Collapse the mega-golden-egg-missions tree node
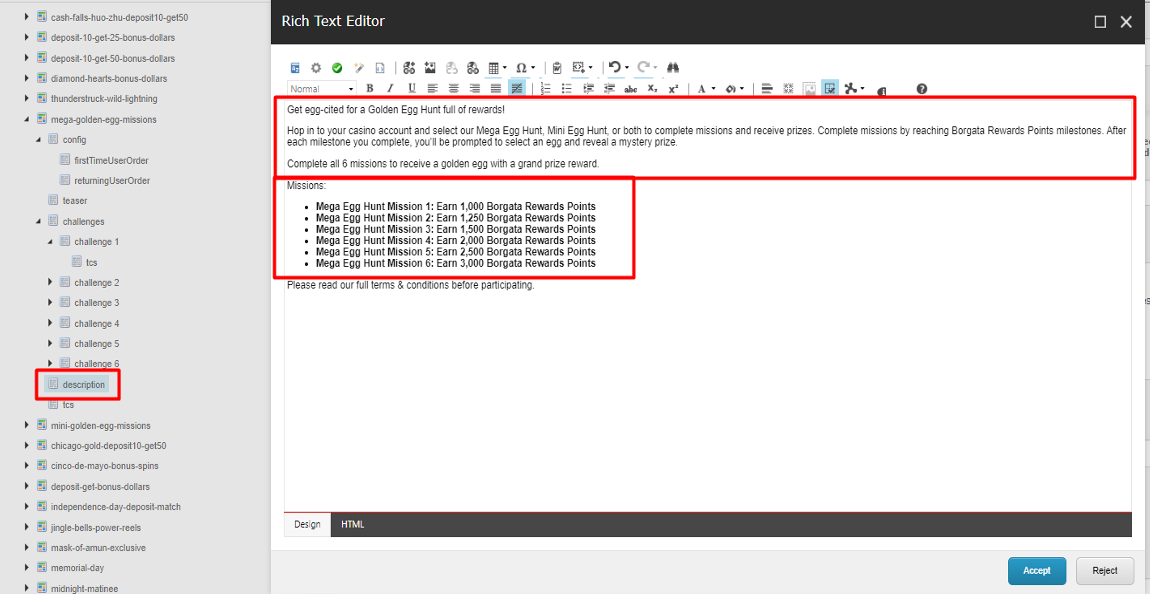Screen dimensions: 1150x594 coord(27,119)
